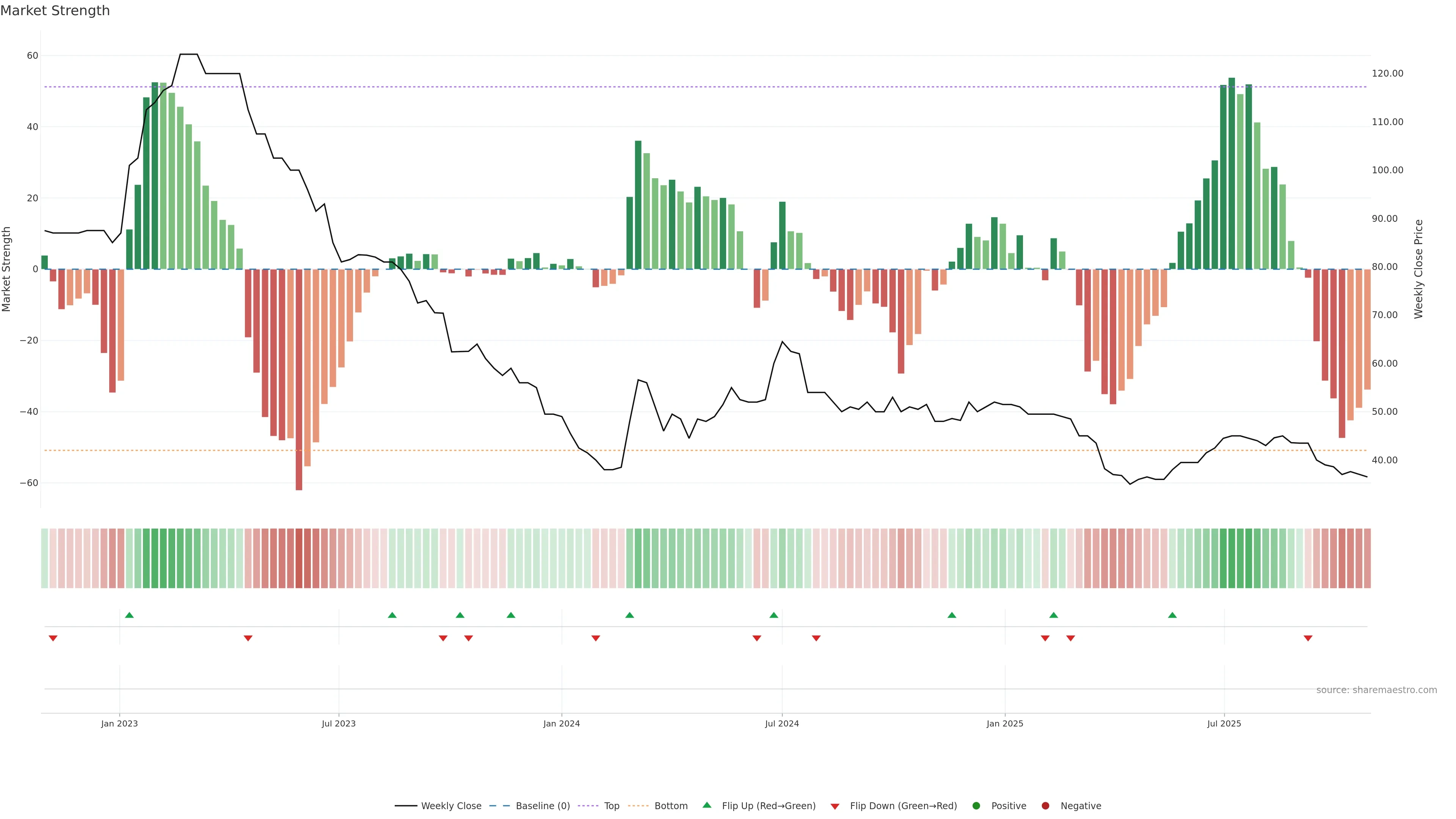Screen dimensions: 1456x819
Task: Click the Market Strength chart title
Action: pos(55,11)
